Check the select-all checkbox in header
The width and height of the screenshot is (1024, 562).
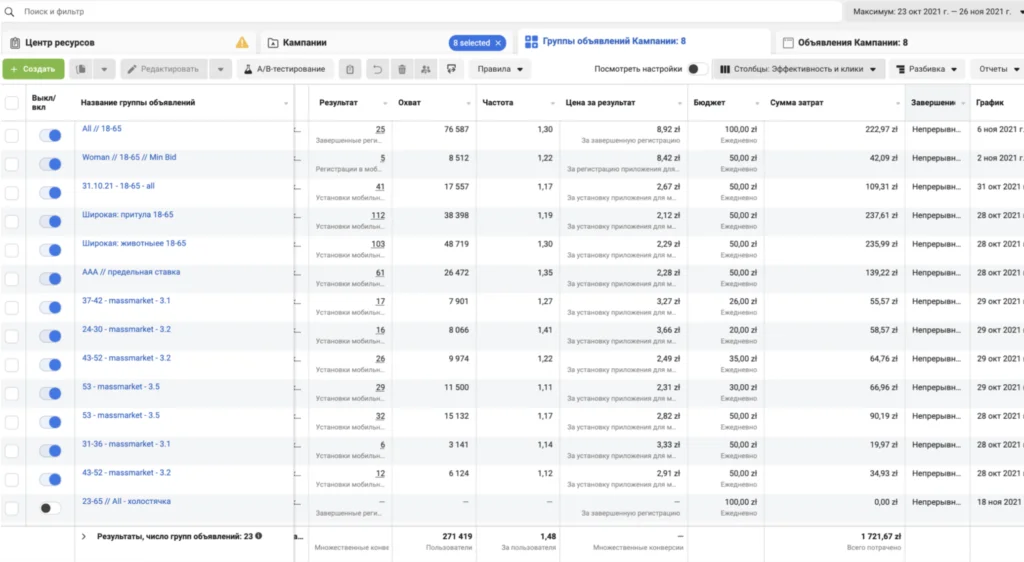click(x=12, y=103)
